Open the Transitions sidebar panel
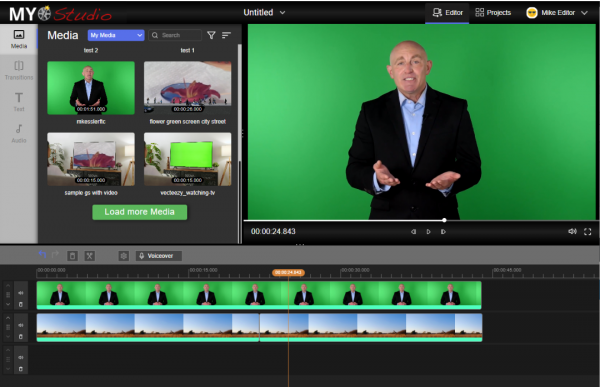 click(x=19, y=70)
